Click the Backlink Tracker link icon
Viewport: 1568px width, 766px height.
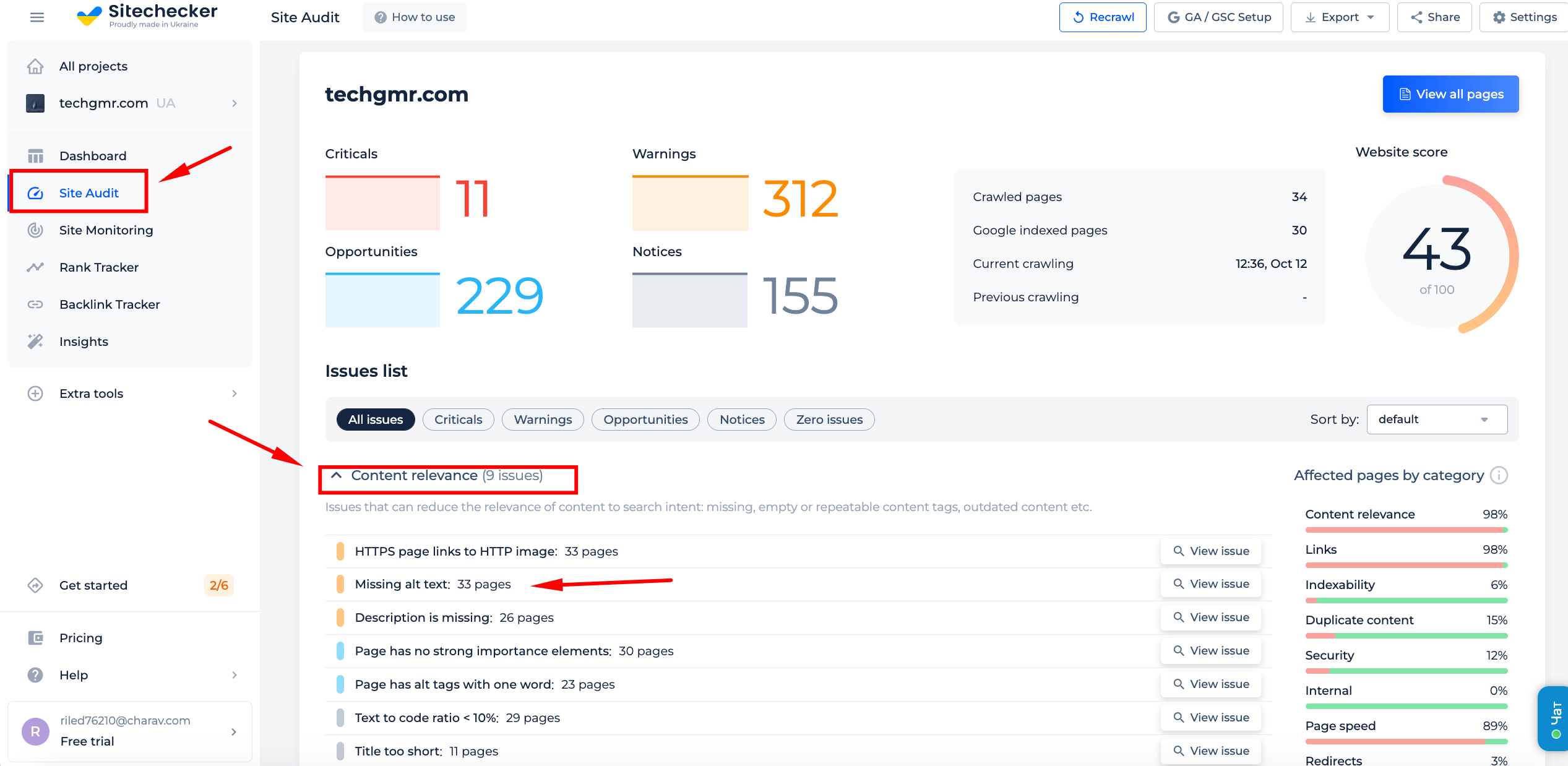35,304
